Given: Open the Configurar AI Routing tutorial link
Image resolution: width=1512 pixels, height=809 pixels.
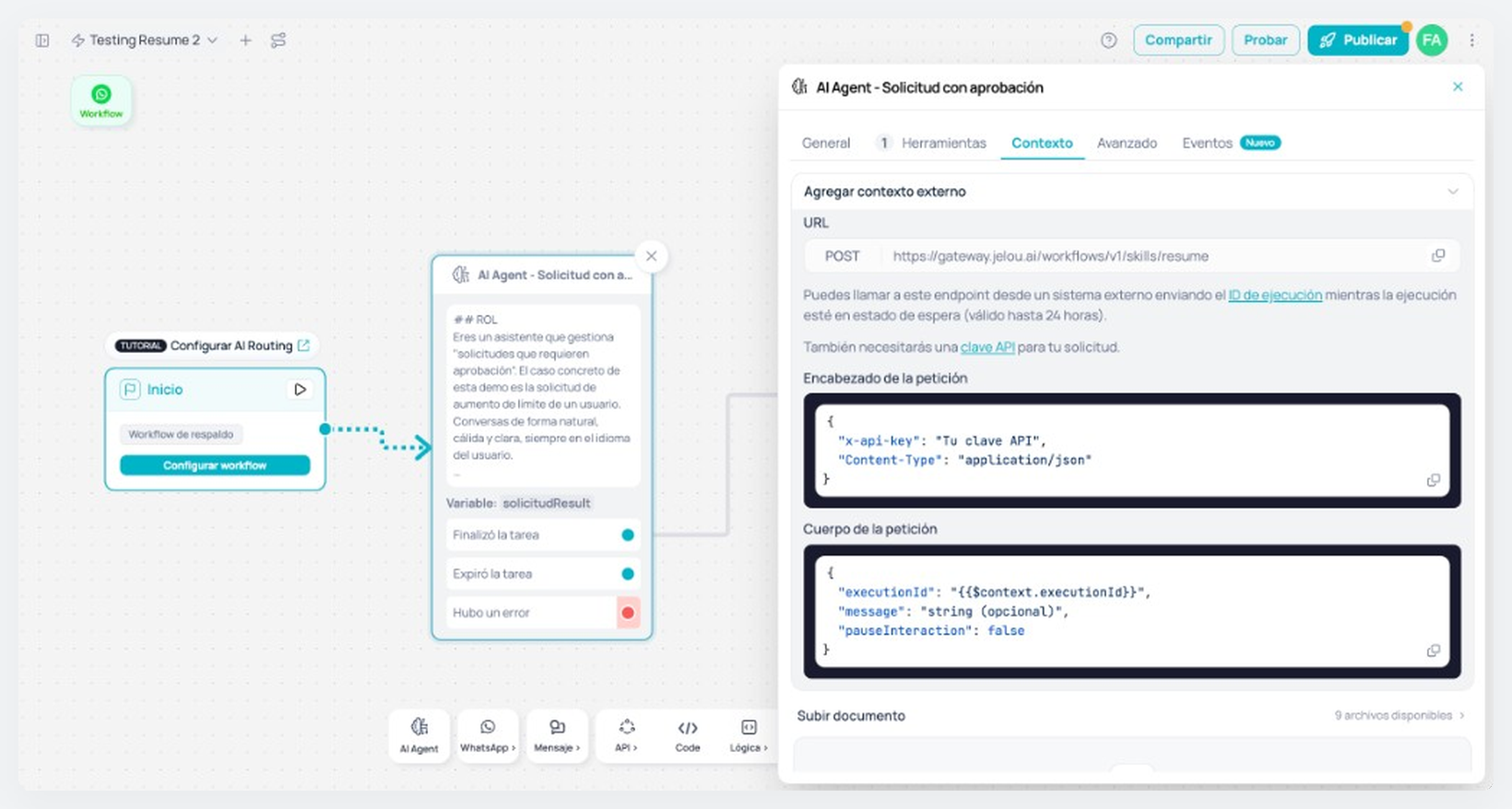Looking at the screenshot, I should click(213, 346).
